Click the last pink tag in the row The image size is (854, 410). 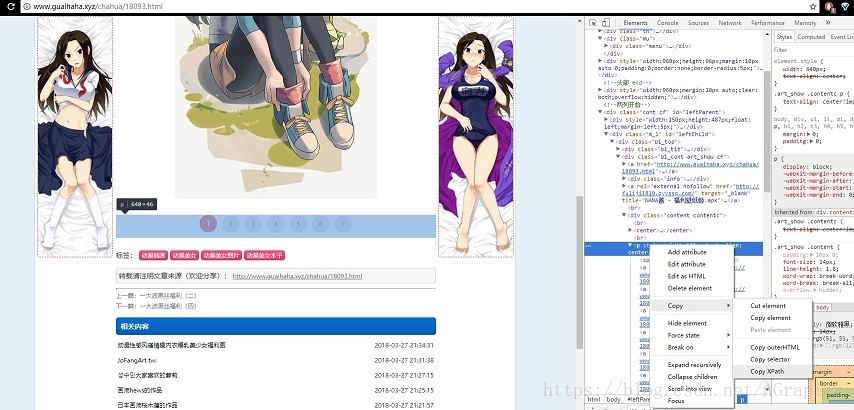tap(265, 255)
